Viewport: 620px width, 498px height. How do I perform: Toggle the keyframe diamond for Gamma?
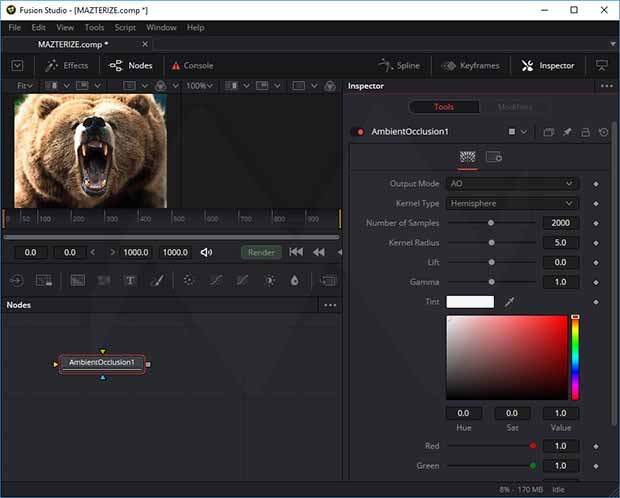point(596,282)
